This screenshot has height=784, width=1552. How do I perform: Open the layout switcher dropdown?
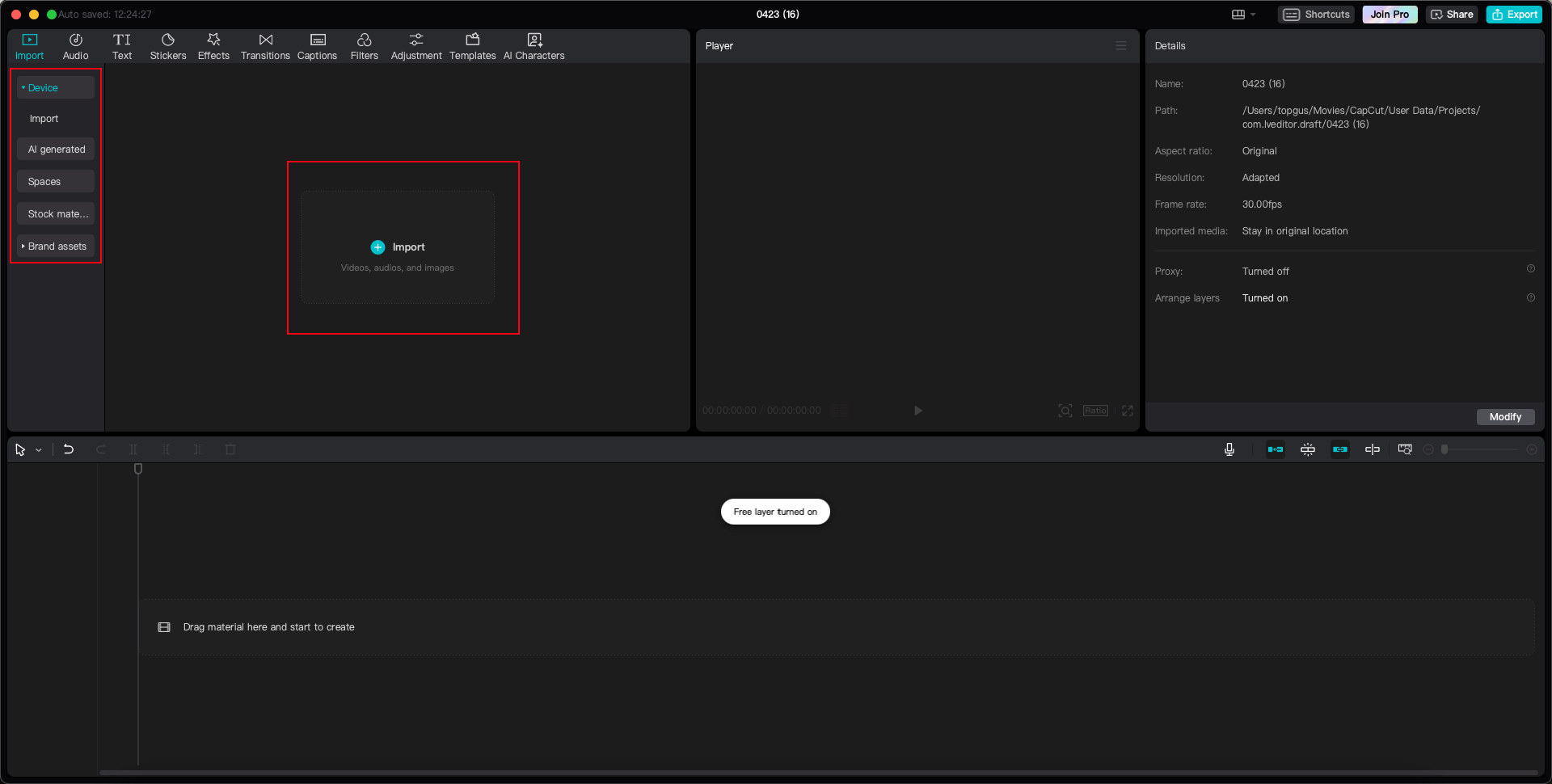(x=1244, y=15)
